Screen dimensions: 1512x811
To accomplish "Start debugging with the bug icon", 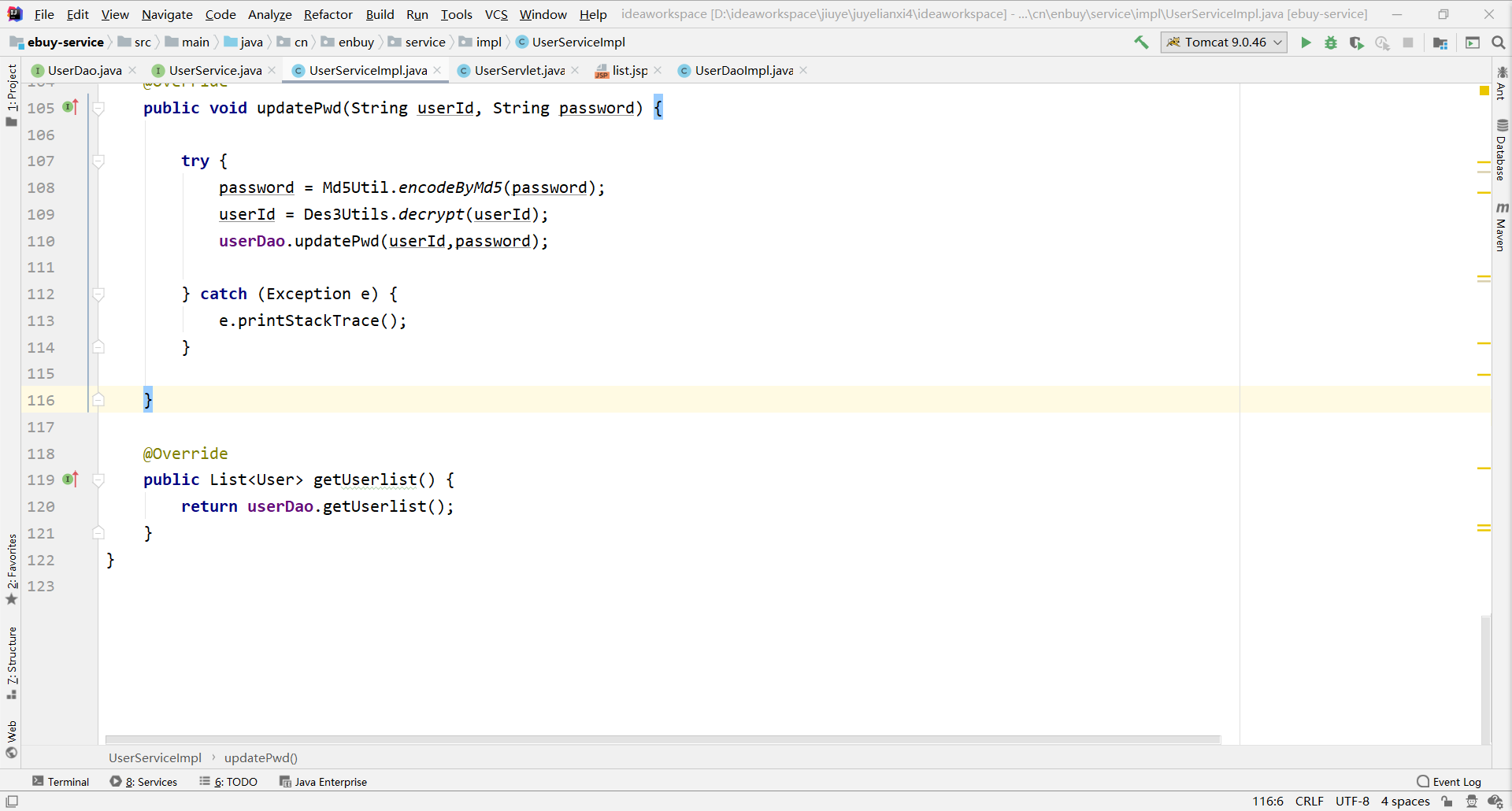I will point(1331,43).
